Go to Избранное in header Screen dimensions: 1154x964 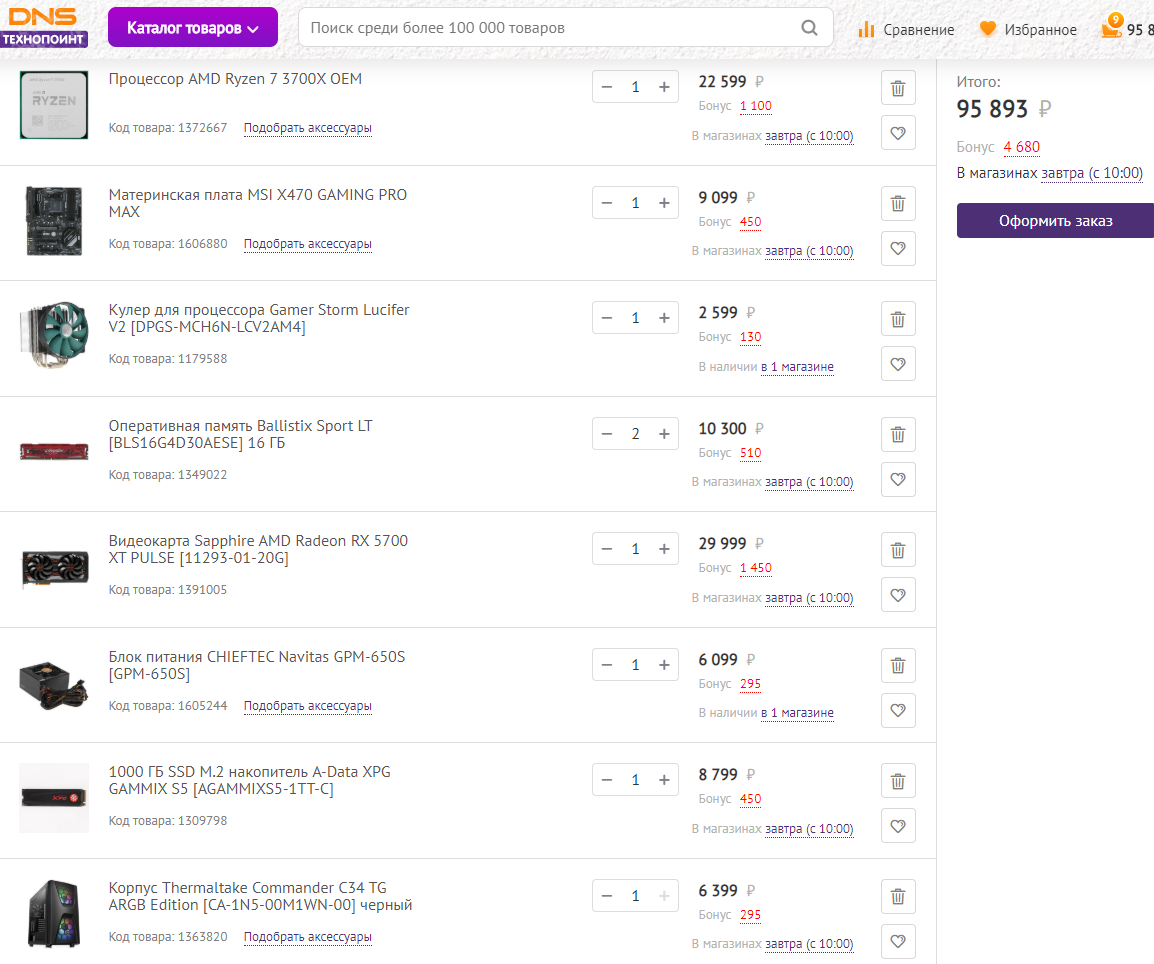1028,29
